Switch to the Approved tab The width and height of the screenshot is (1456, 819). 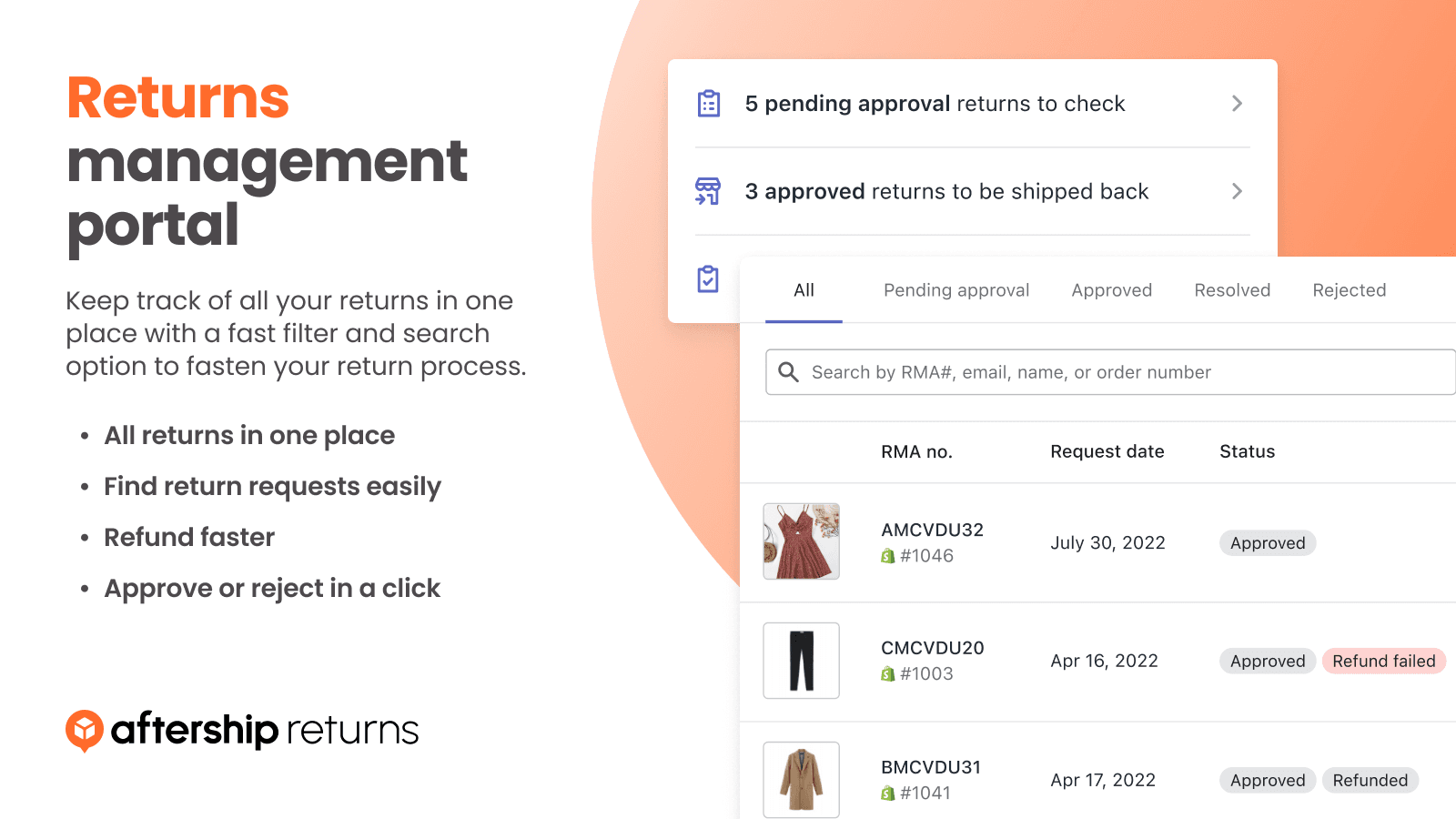point(1111,289)
